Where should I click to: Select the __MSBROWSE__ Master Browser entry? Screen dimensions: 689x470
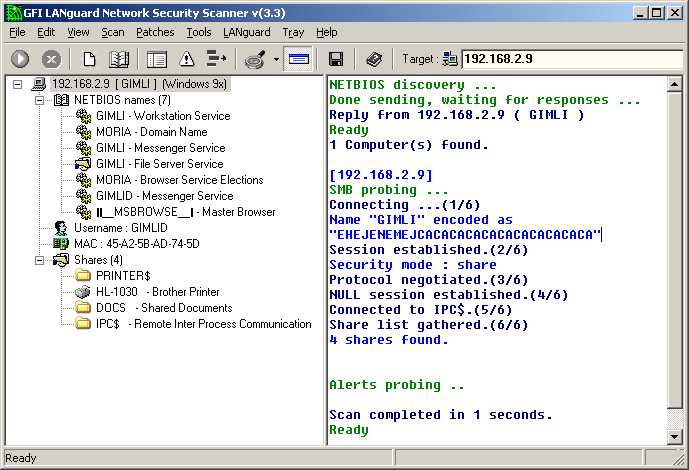(185, 212)
